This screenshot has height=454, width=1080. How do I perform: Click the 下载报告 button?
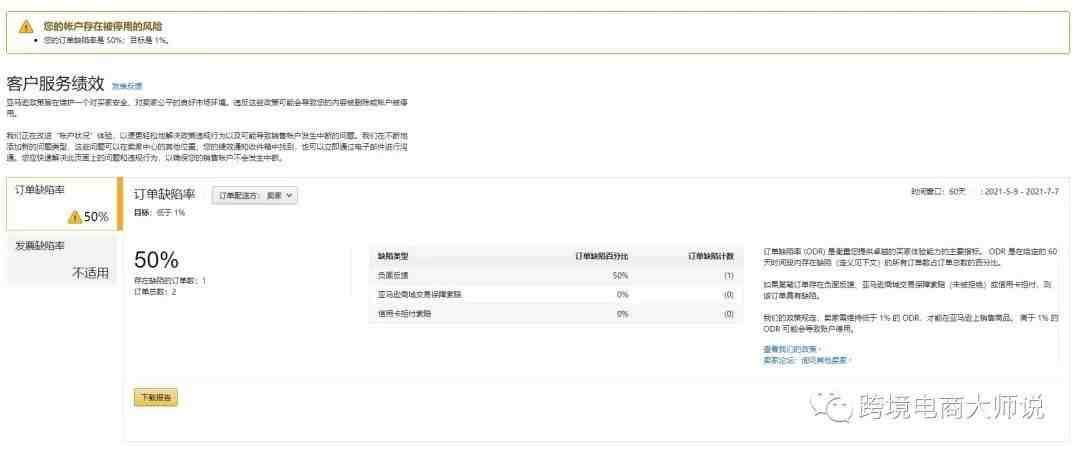pyautogui.click(x=155, y=398)
